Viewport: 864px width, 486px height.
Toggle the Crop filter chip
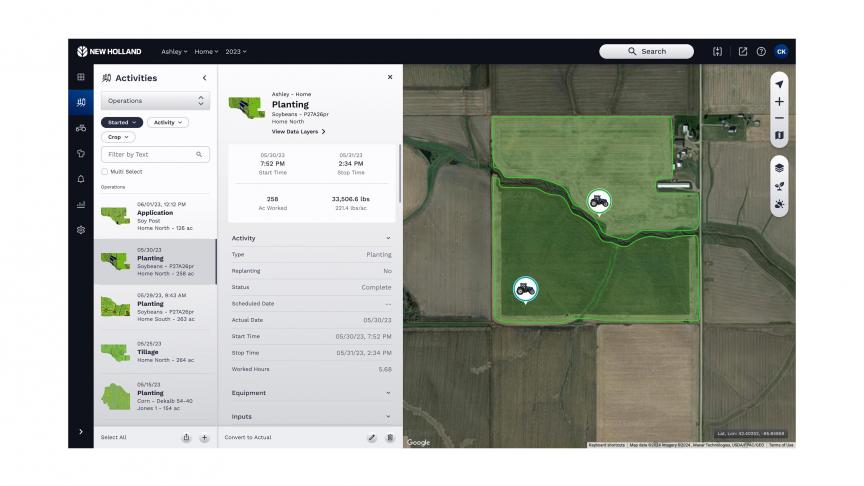point(117,137)
